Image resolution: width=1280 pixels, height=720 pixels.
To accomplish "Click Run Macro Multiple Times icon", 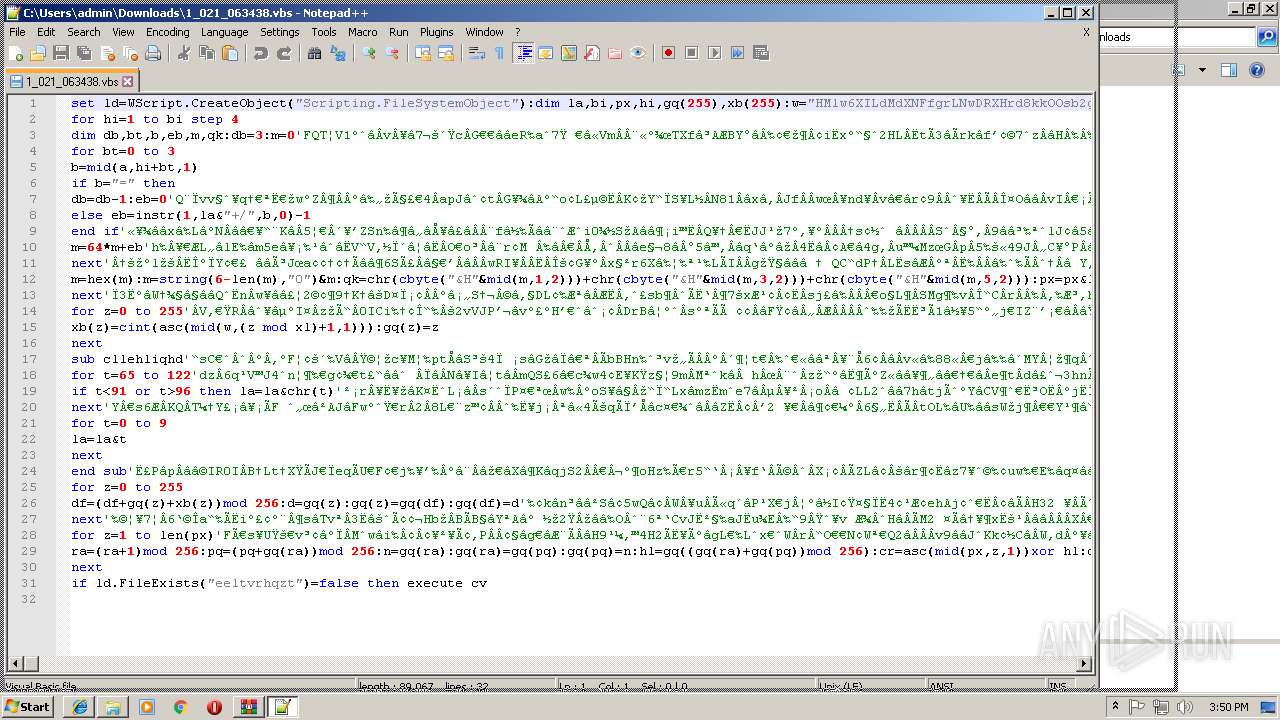I will [737, 53].
